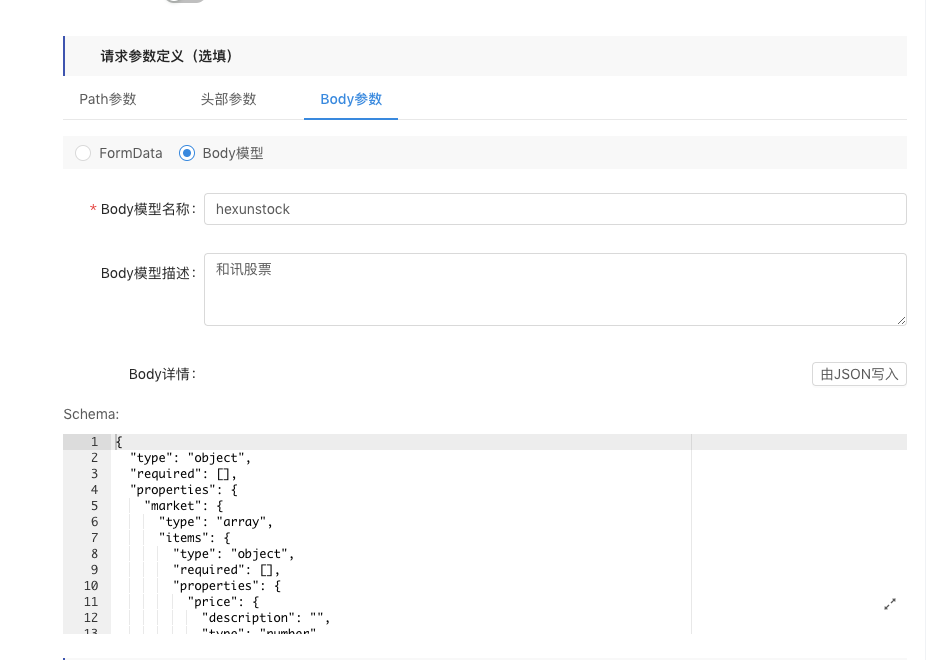Switch to the Path参数 tab

(x=108, y=99)
